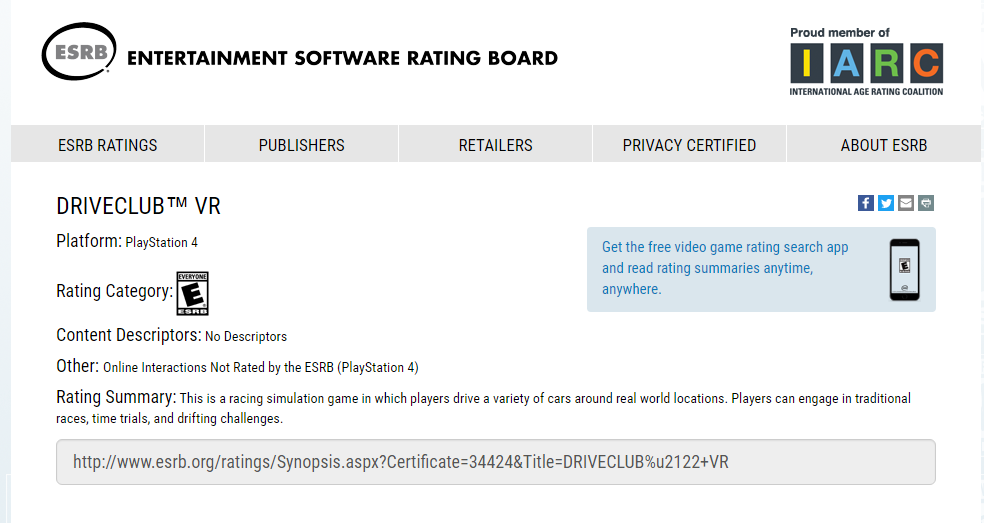Screen dimensions: 984x523
Task: Click the International Age Rating Coalition caption
Action: 866,92
